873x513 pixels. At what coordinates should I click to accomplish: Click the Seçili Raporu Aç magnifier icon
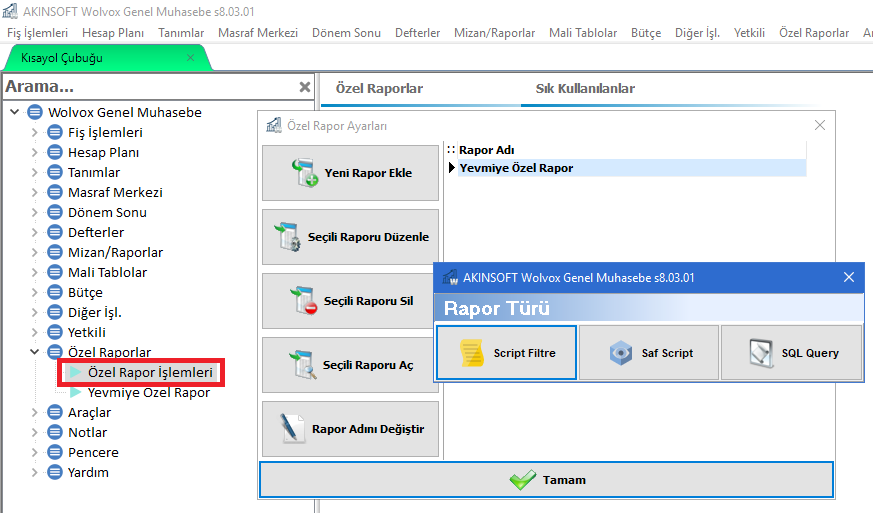303,365
